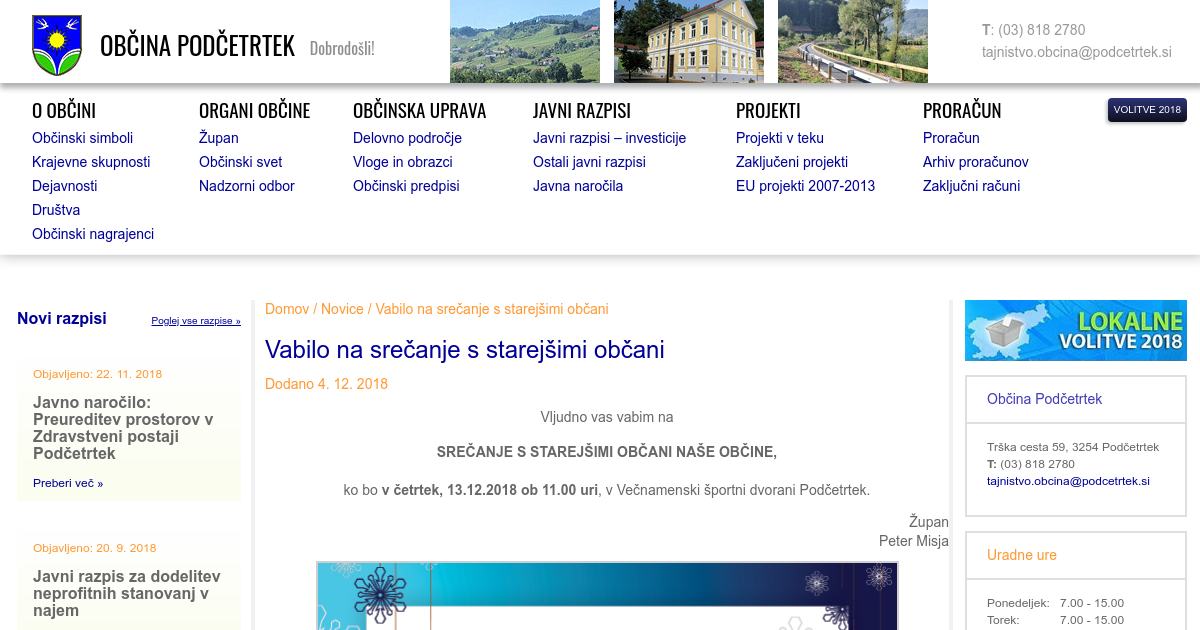Open the Občinski simboli menu item
Screen dimensions: 1200x630
point(82,138)
